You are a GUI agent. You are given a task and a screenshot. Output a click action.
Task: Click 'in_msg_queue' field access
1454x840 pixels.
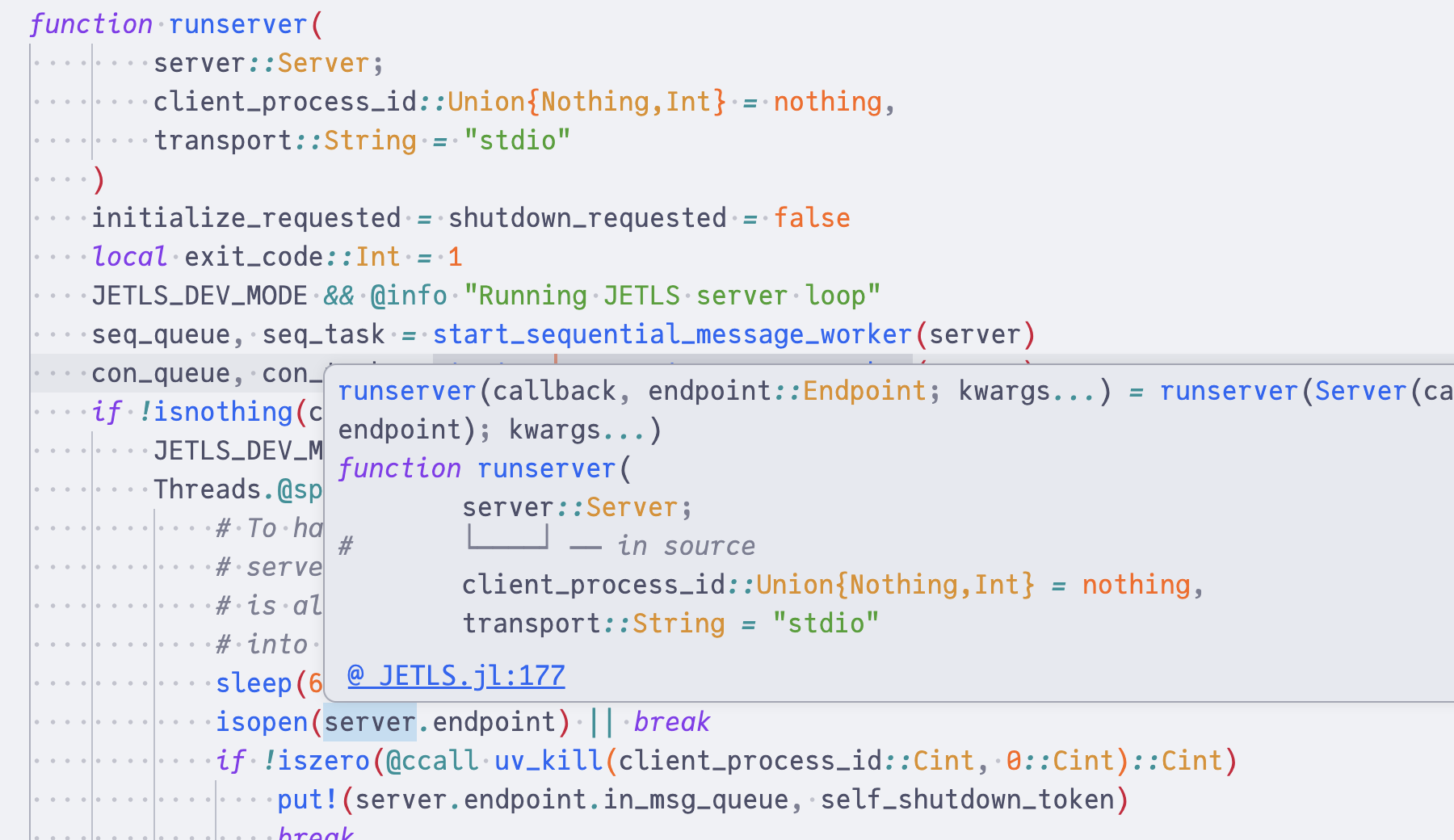point(695,800)
